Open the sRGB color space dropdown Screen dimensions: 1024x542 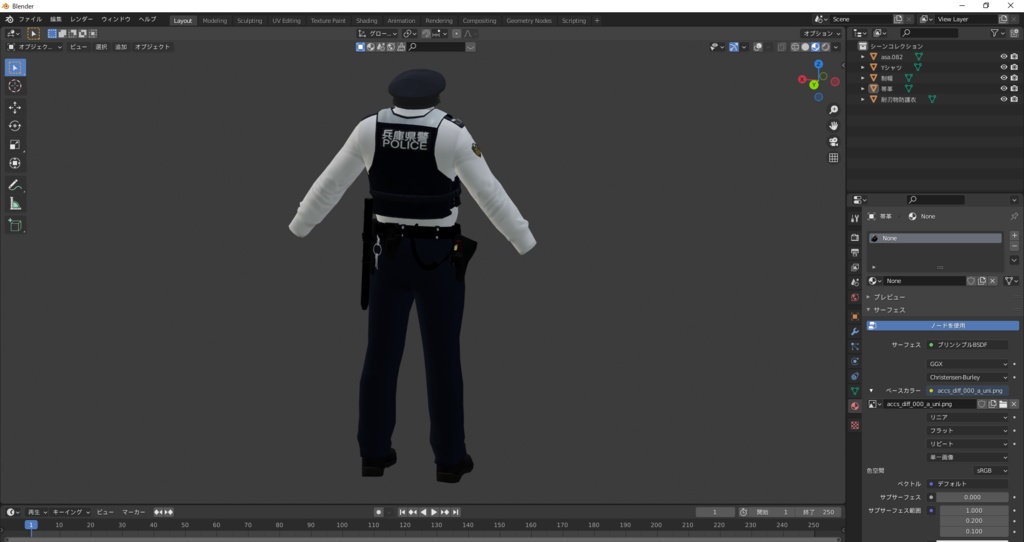tap(991, 471)
